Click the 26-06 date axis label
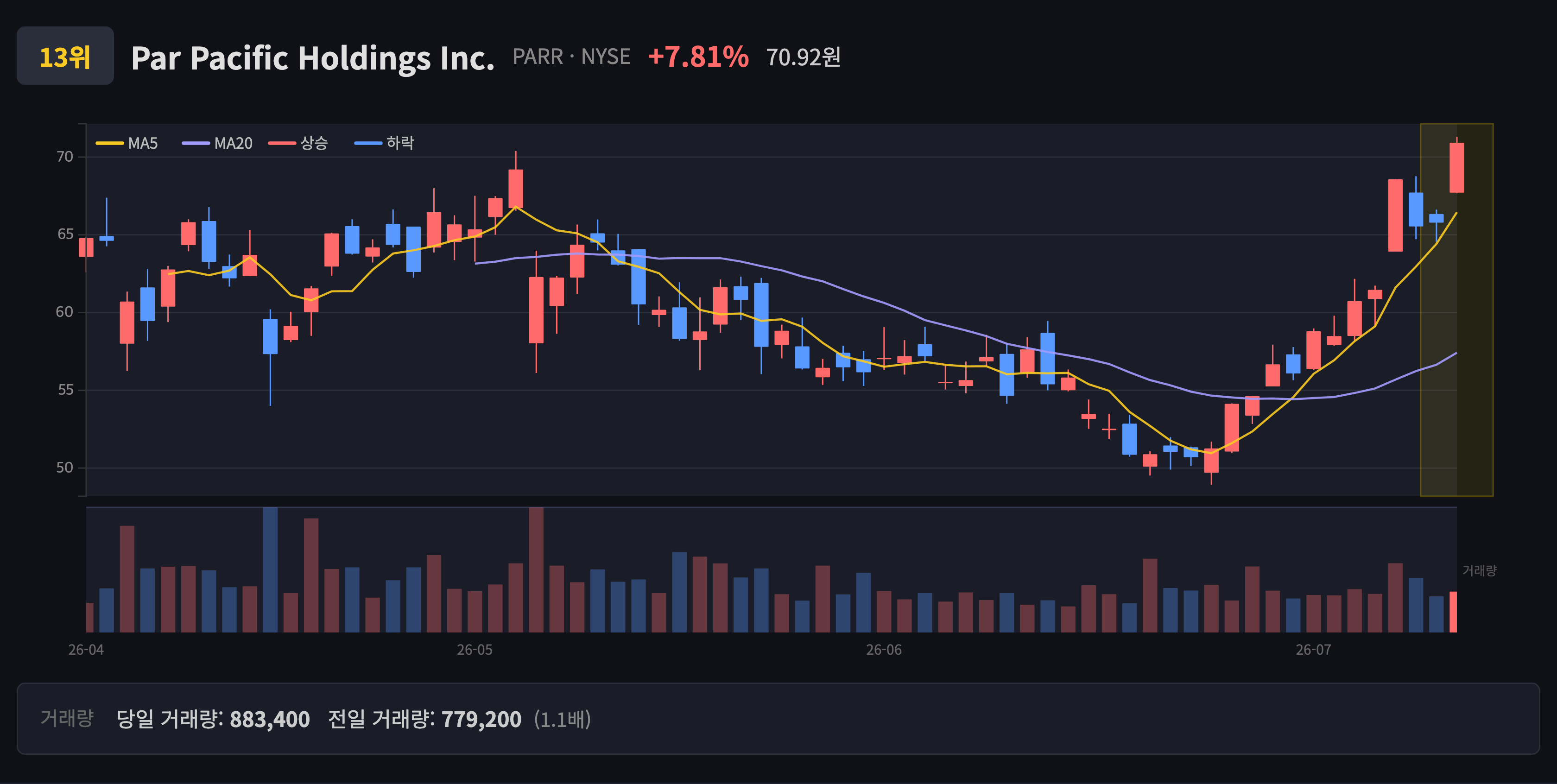This screenshot has width=1557, height=784. click(884, 650)
